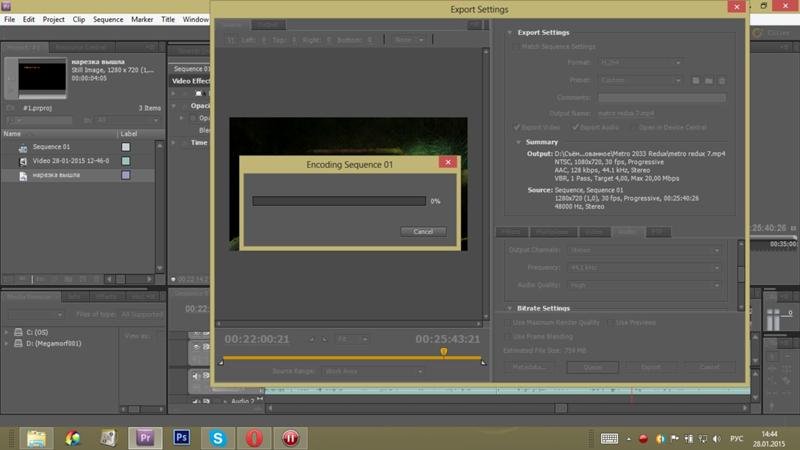Open the Edit menu

[29, 19]
